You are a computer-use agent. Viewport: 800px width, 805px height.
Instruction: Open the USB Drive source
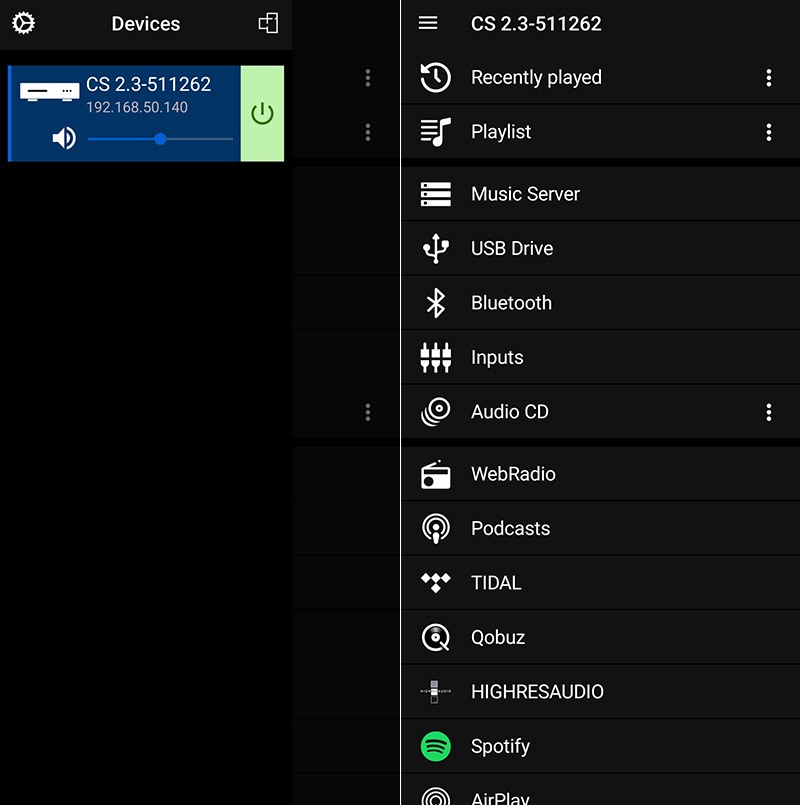[x=600, y=248]
